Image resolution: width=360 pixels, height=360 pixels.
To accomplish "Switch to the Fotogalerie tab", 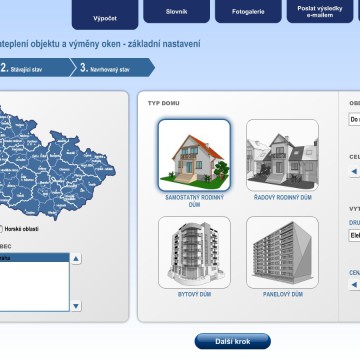I will coord(248,11).
